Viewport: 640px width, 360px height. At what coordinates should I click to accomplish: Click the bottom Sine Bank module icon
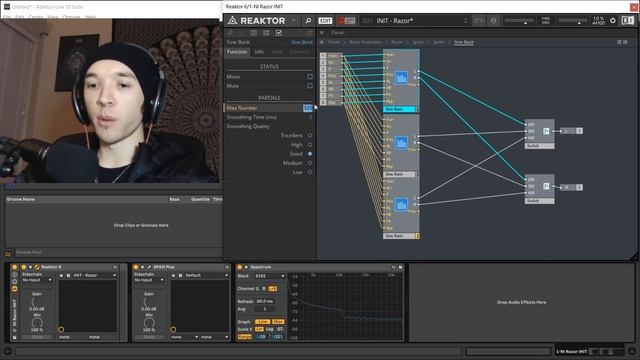coord(401,204)
